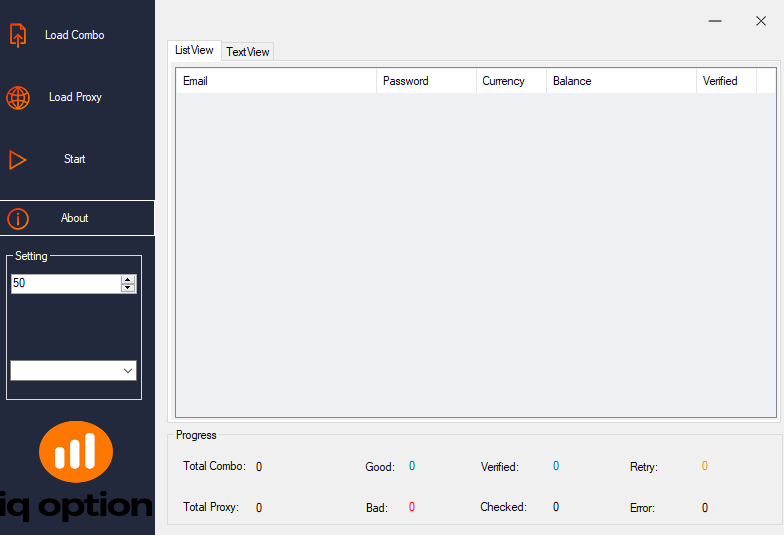
Task: Click the Checked count value
Action: [x=556, y=507]
